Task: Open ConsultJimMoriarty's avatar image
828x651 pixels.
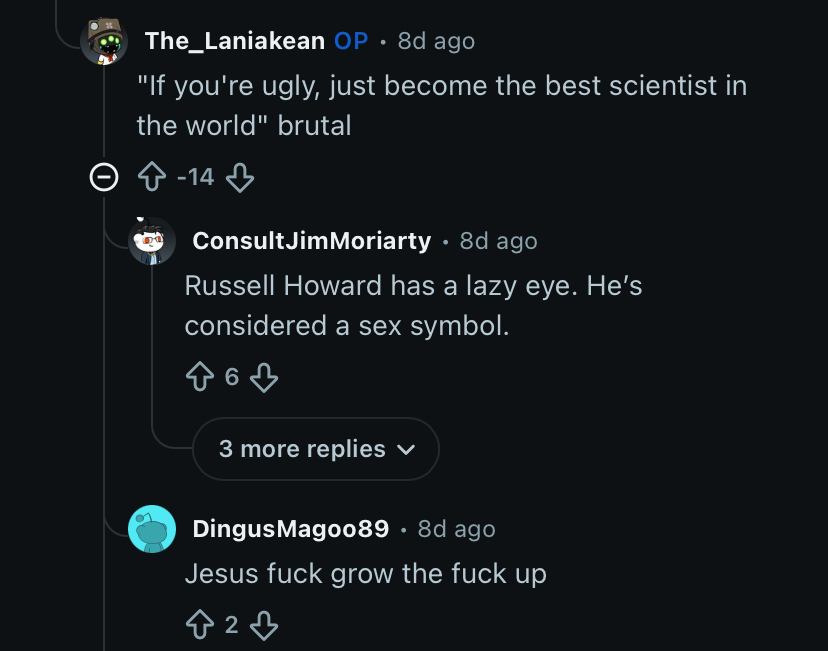Action: [x=152, y=241]
